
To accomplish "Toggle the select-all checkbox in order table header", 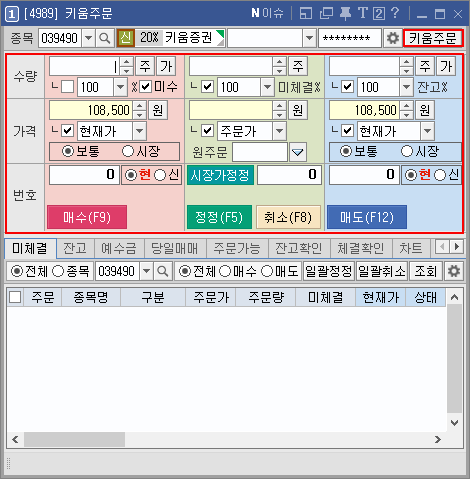I will (x=15, y=297).
